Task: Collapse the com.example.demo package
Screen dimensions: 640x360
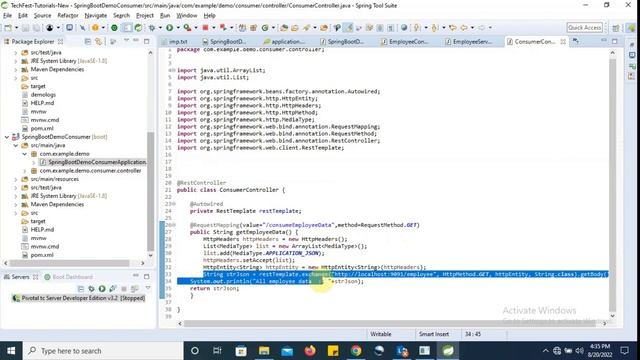Action: click(24, 154)
